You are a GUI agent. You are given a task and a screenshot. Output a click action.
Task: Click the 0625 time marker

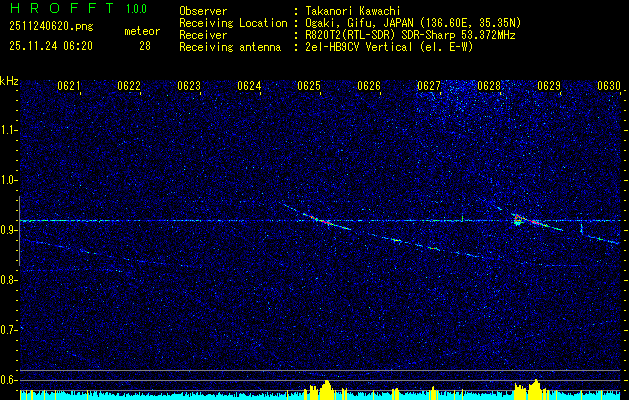(x=309, y=86)
